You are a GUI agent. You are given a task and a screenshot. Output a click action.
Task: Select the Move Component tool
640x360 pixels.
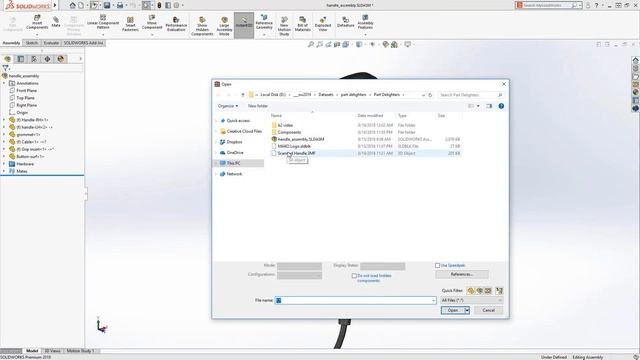pos(152,22)
